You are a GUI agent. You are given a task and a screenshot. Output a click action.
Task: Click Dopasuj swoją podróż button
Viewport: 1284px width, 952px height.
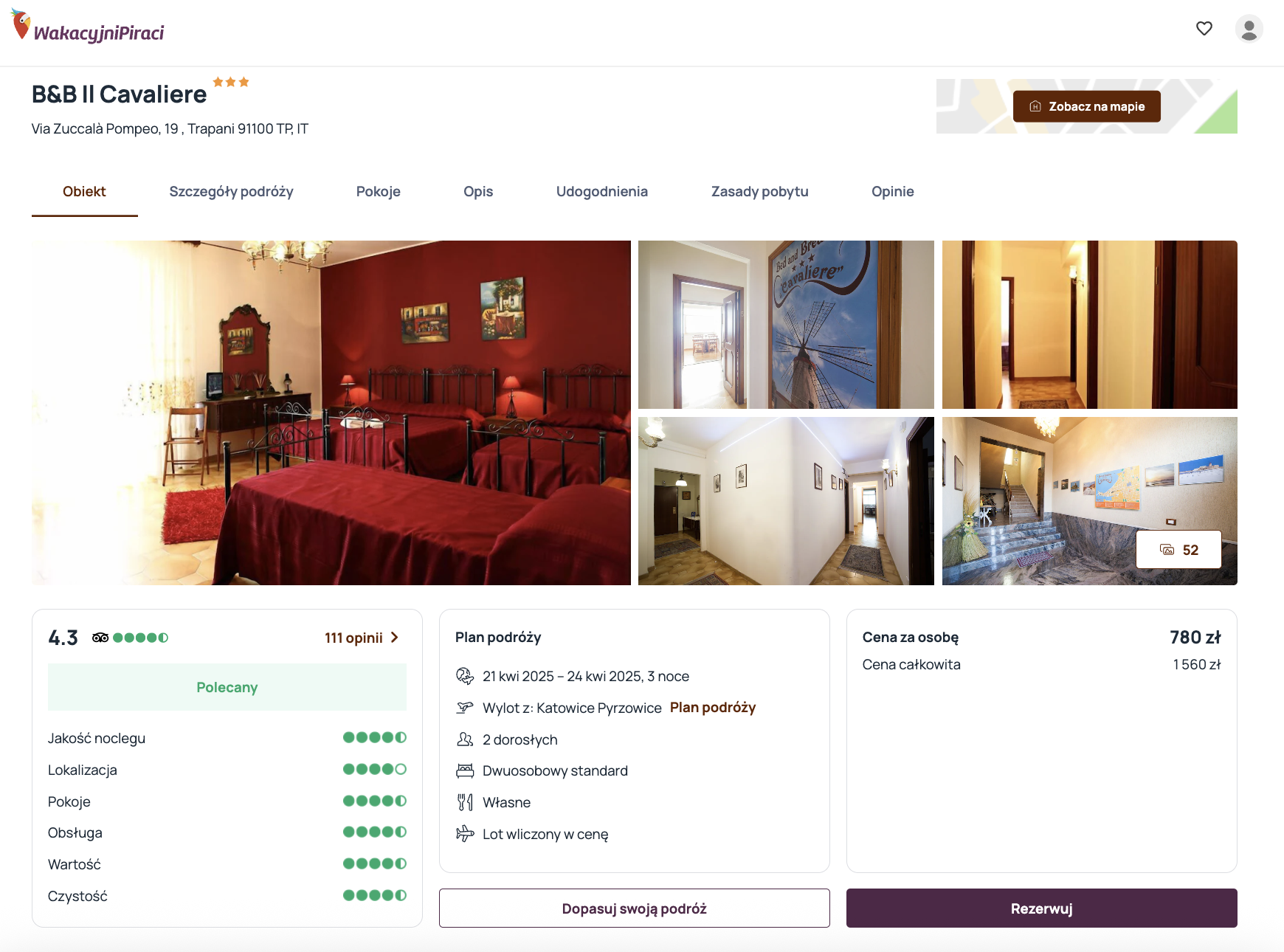635,908
